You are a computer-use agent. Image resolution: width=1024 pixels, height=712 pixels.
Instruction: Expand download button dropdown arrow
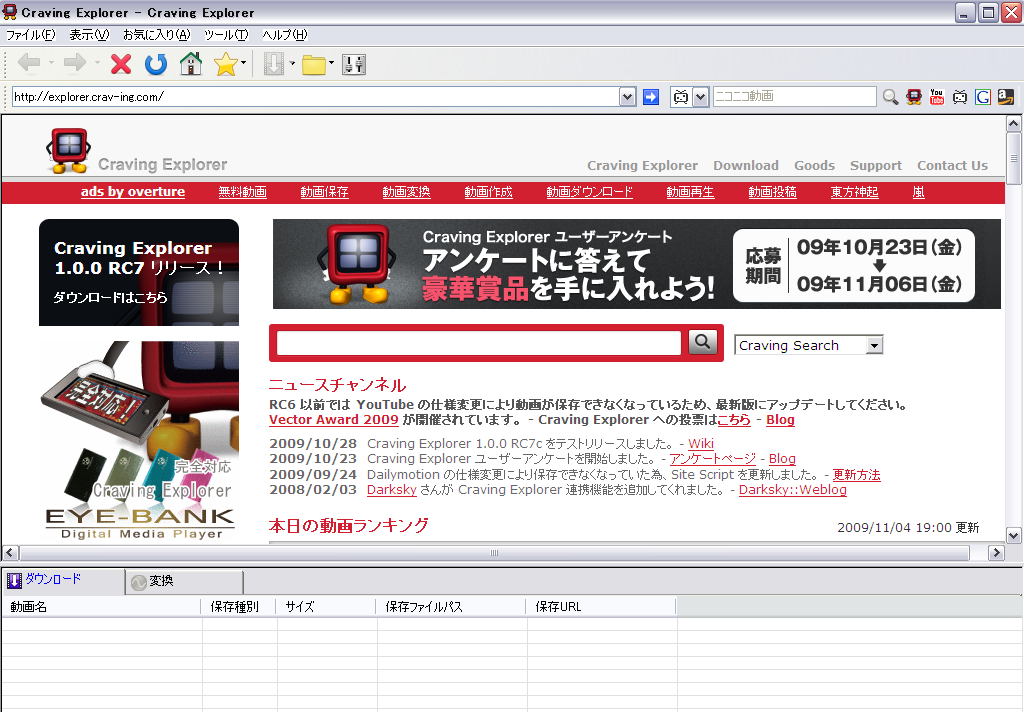coord(292,63)
